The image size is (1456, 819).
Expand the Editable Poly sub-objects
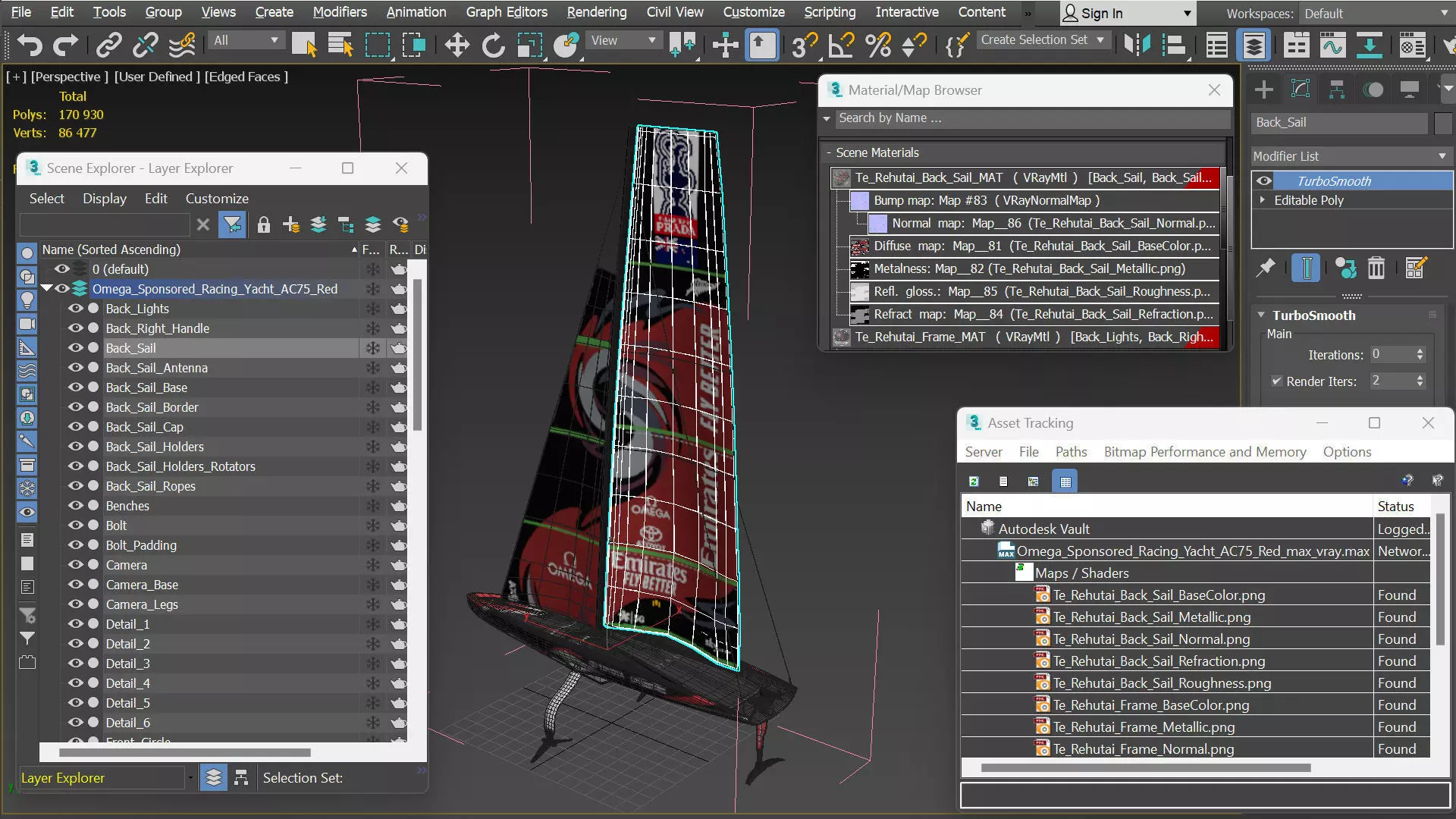tap(1263, 200)
